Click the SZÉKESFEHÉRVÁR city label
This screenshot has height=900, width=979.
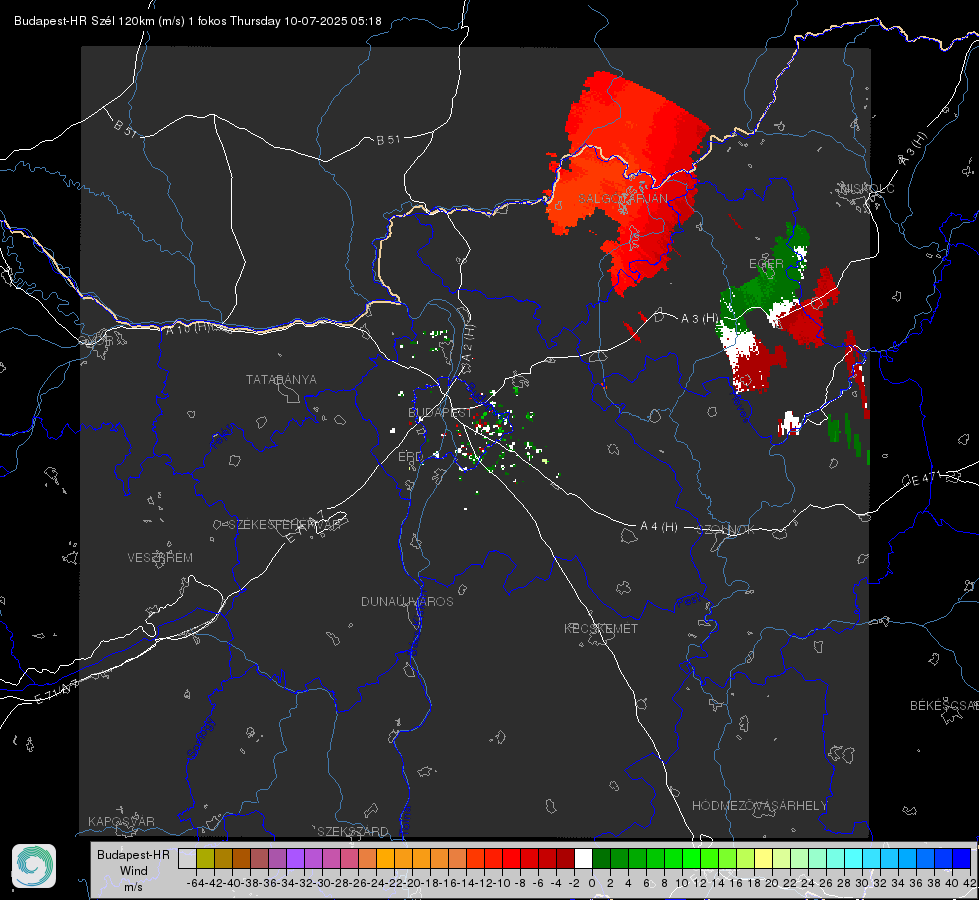[x=284, y=525]
